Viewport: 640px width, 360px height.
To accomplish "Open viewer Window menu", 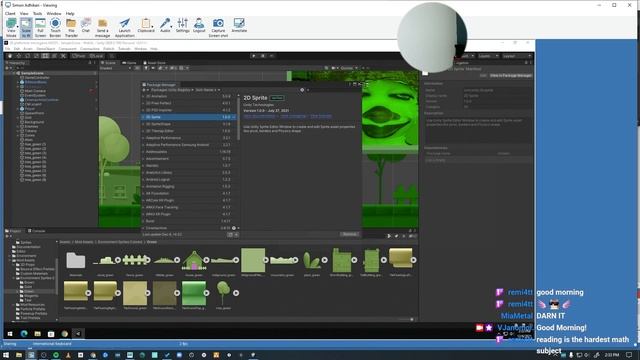I will [53, 13].
